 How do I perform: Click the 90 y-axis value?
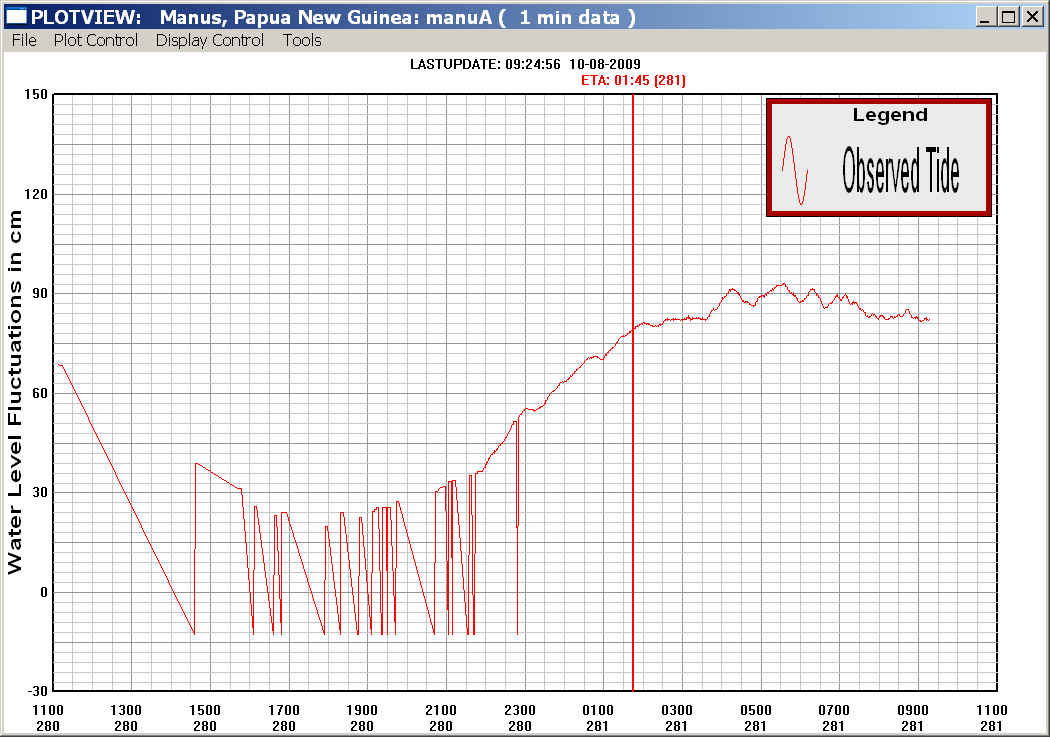(40, 293)
